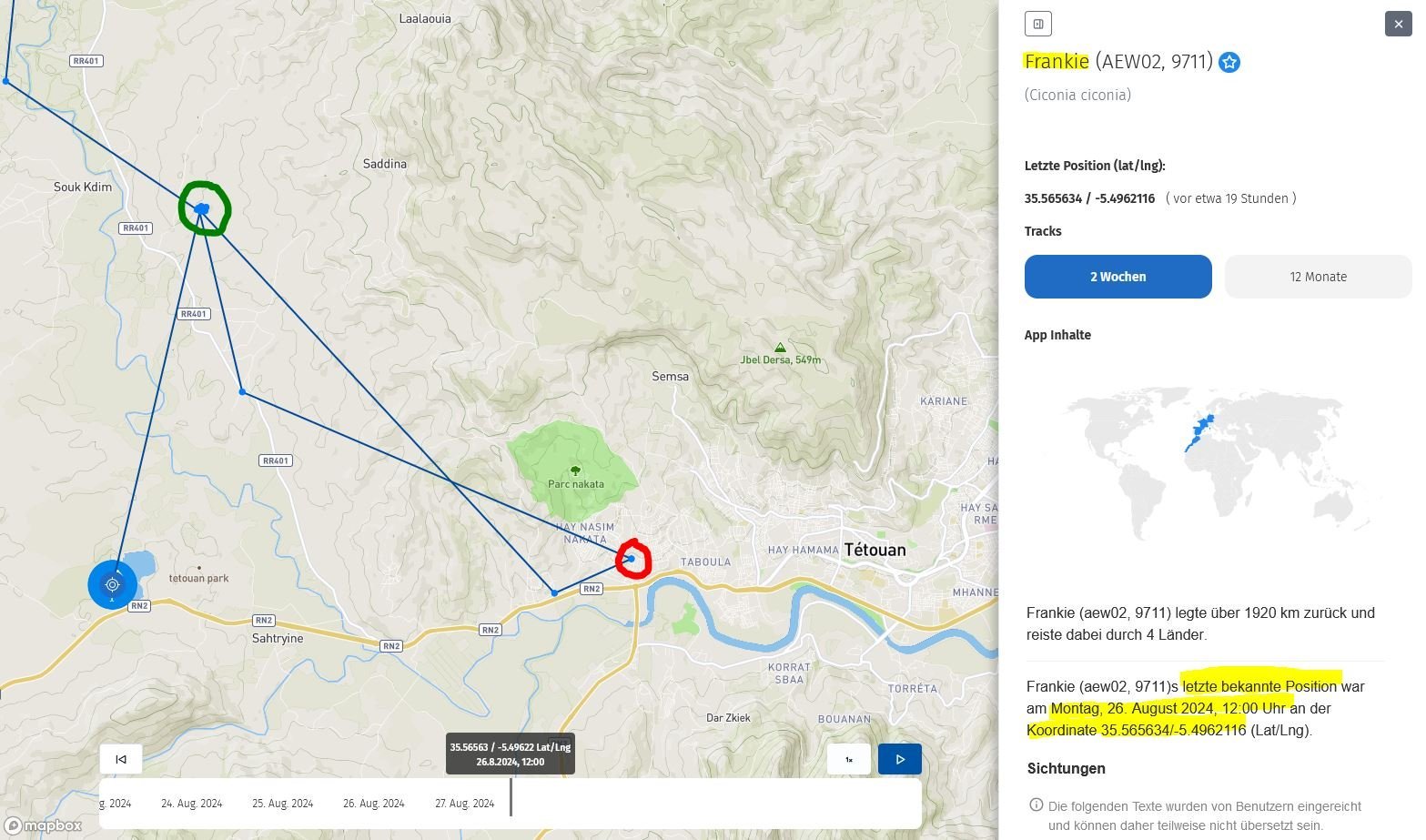Image resolution: width=1426 pixels, height=840 pixels.
Task: Close the Frankie details panel
Action: 1398,24
